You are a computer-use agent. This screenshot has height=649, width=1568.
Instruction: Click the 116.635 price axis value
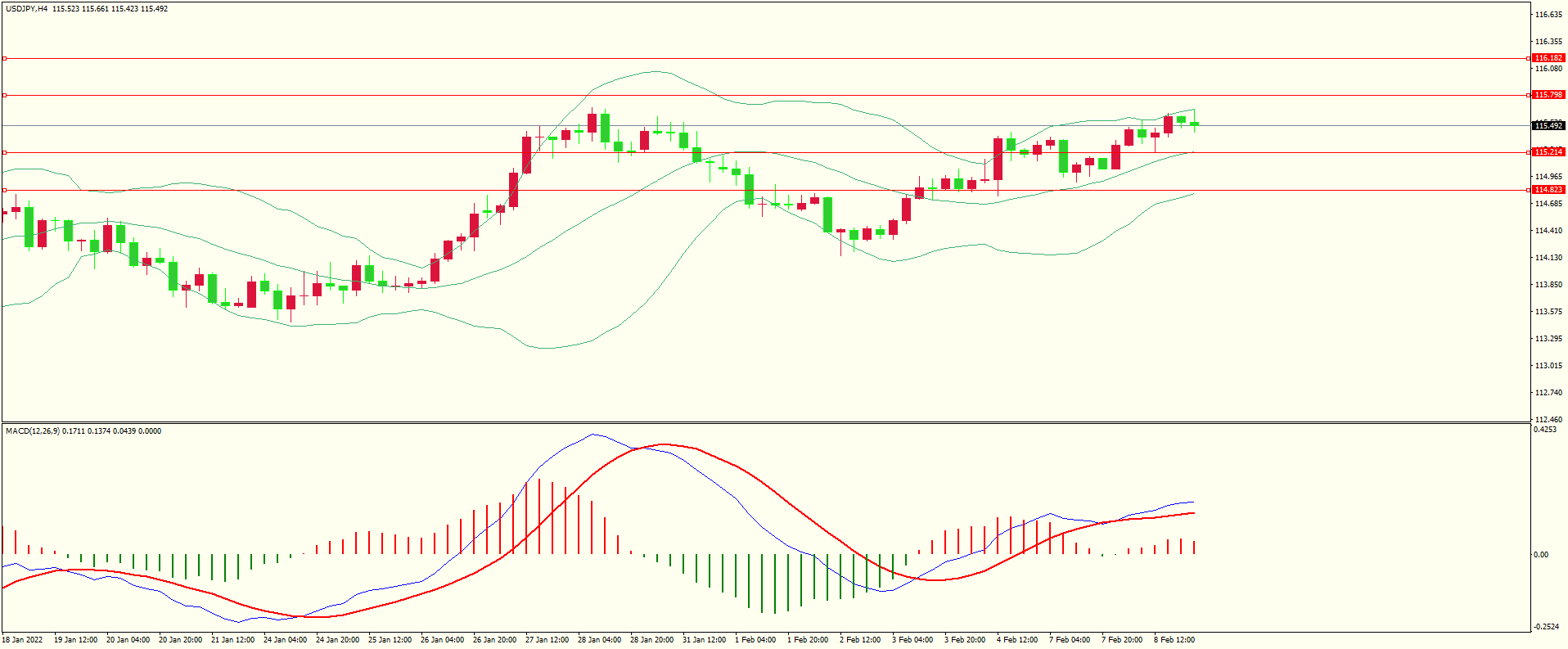pyautogui.click(x=1548, y=15)
